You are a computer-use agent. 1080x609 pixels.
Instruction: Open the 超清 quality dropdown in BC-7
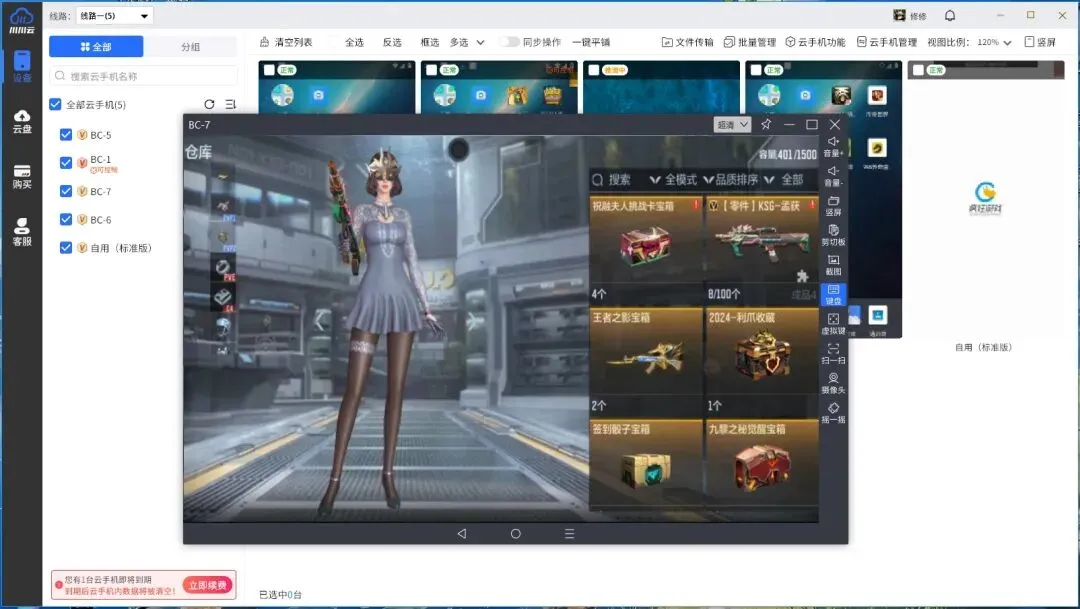pyautogui.click(x=732, y=125)
